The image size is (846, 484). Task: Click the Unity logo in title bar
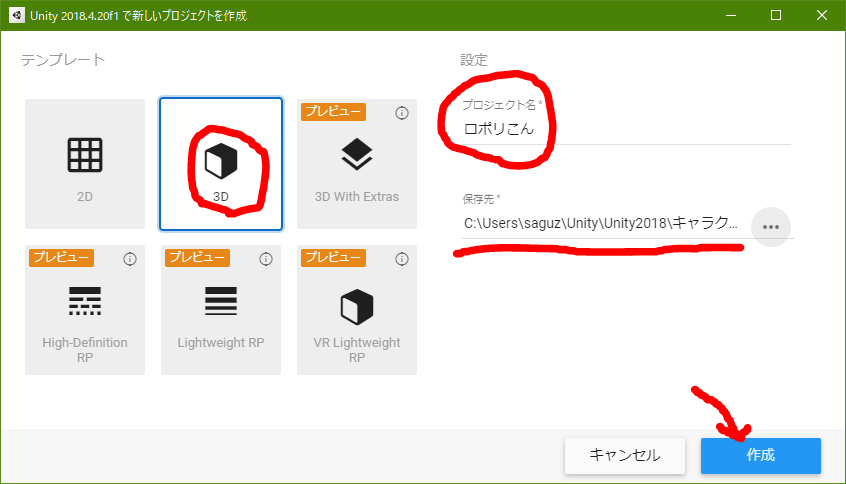coord(17,15)
